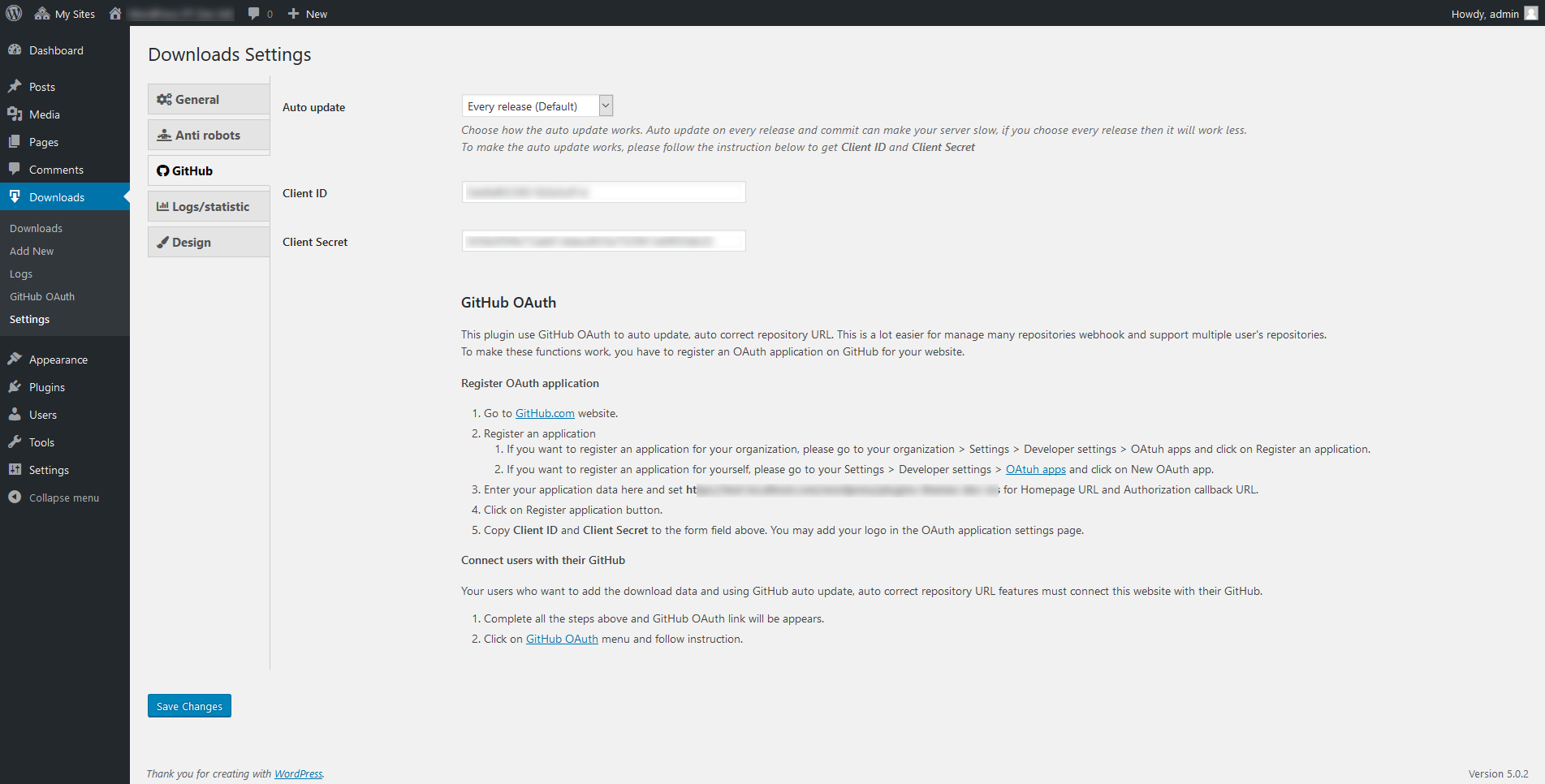
Task: Open the WordPress footer link
Action: pyautogui.click(x=298, y=773)
